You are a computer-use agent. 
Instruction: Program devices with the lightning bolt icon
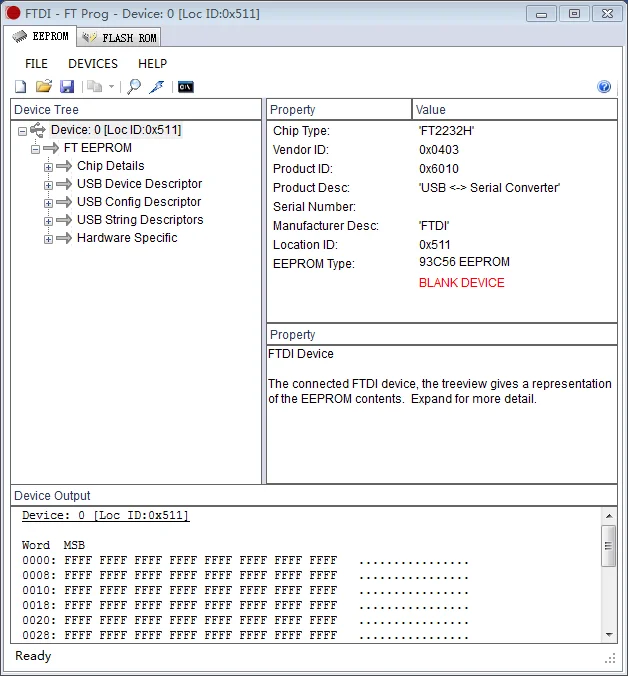coord(156,87)
